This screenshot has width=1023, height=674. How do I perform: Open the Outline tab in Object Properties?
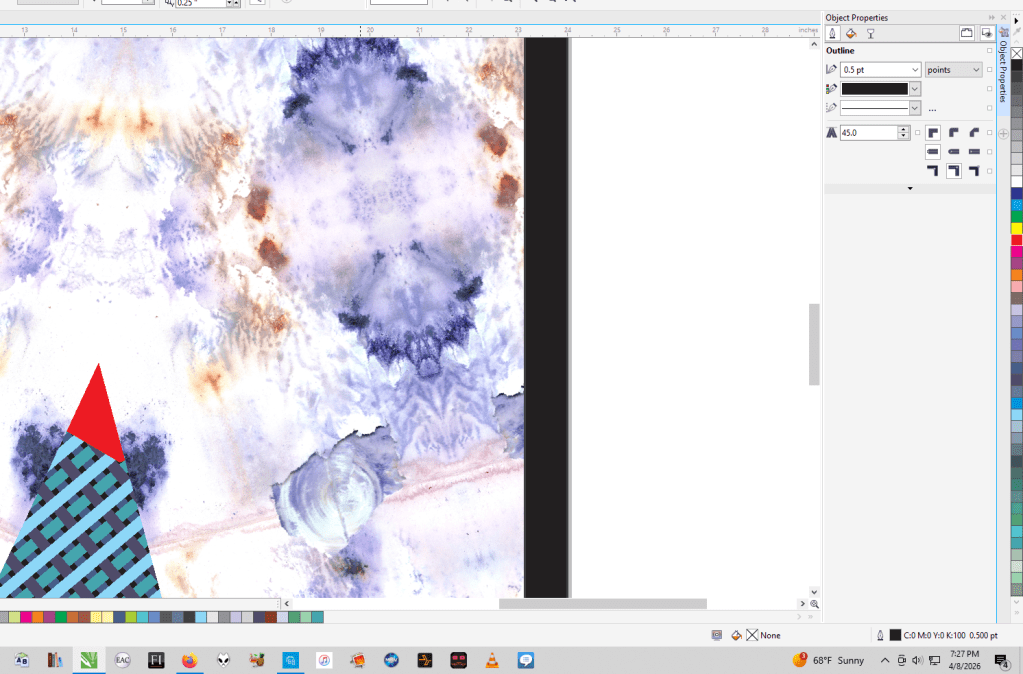click(x=832, y=33)
